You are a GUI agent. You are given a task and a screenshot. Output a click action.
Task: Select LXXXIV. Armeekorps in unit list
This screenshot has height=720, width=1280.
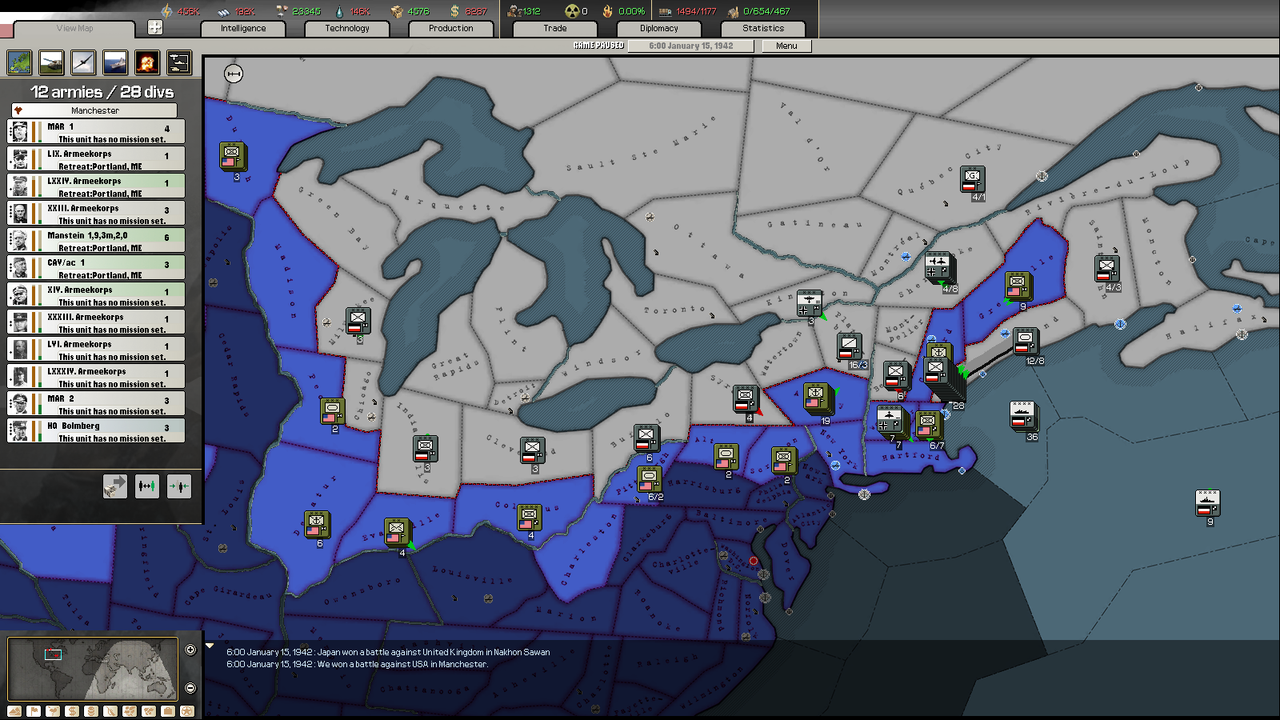[x=96, y=376]
